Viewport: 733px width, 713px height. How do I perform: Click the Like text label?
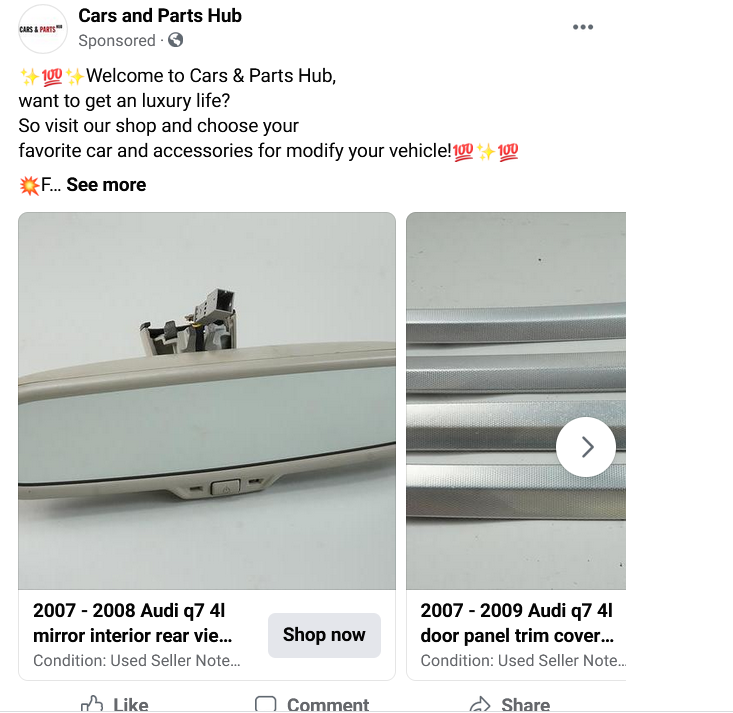coord(131,705)
